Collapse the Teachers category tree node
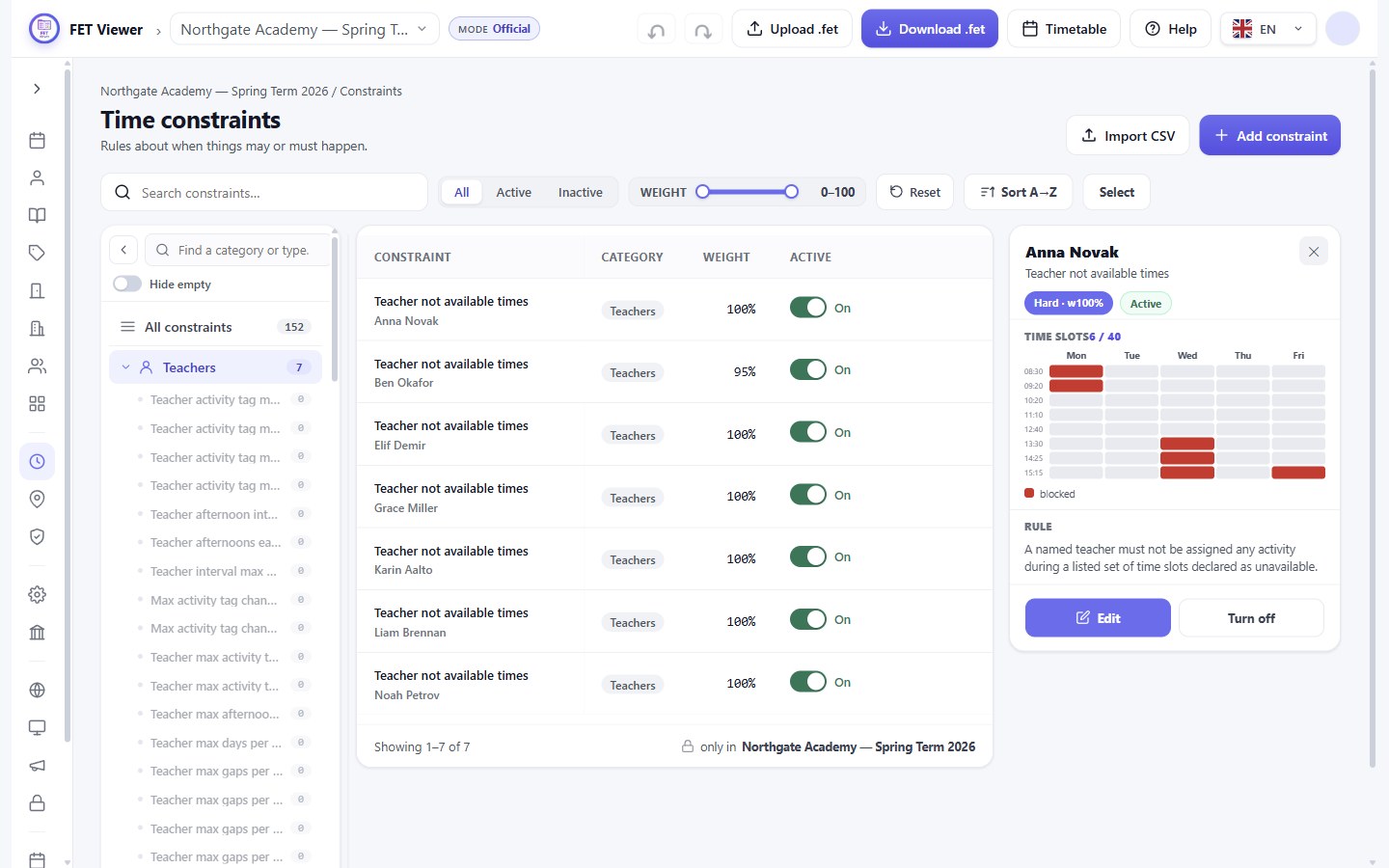This screenshot has height=868, width=1389. coord(125,367)
